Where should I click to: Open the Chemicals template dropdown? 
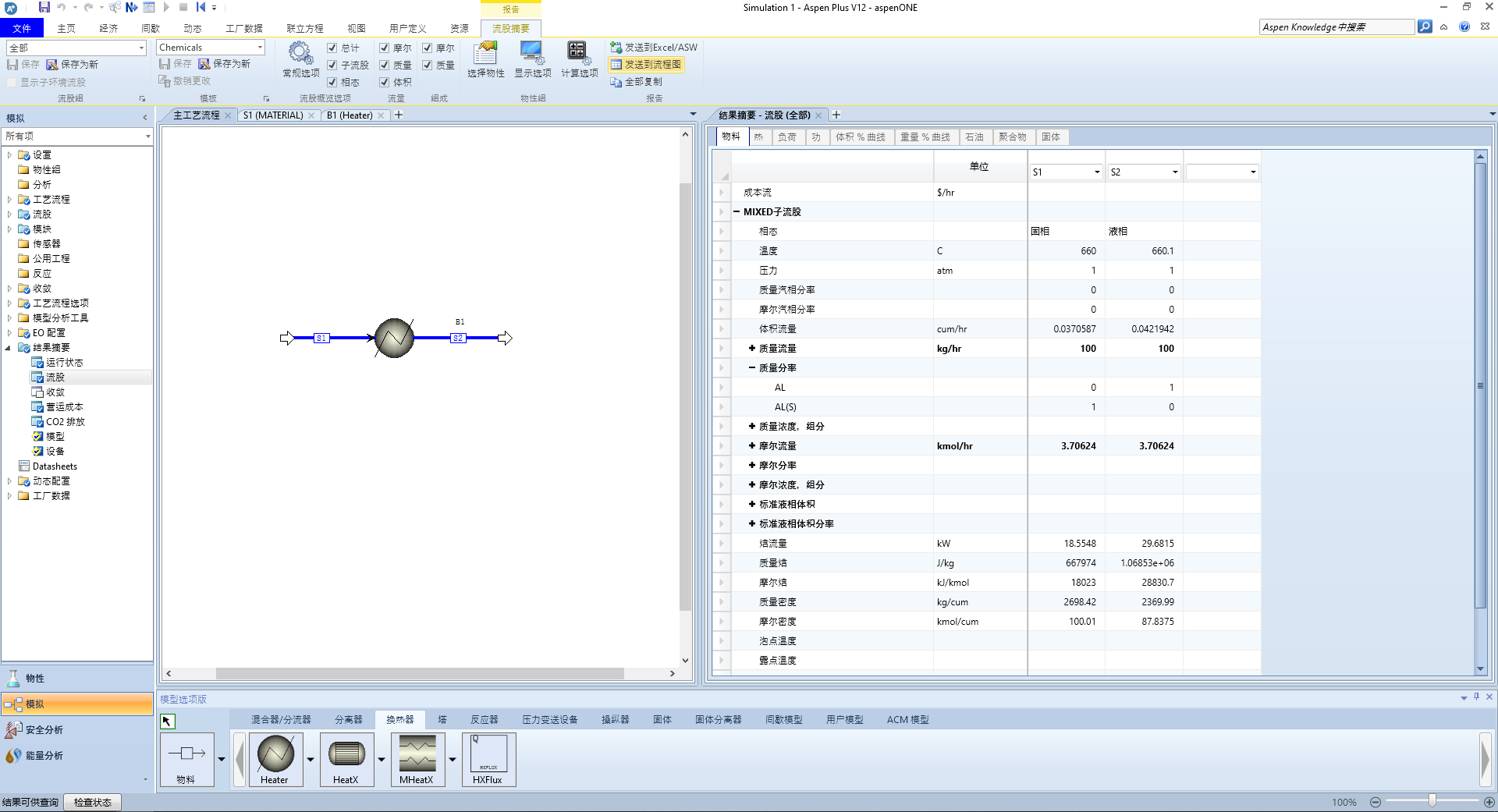(260, 48)
